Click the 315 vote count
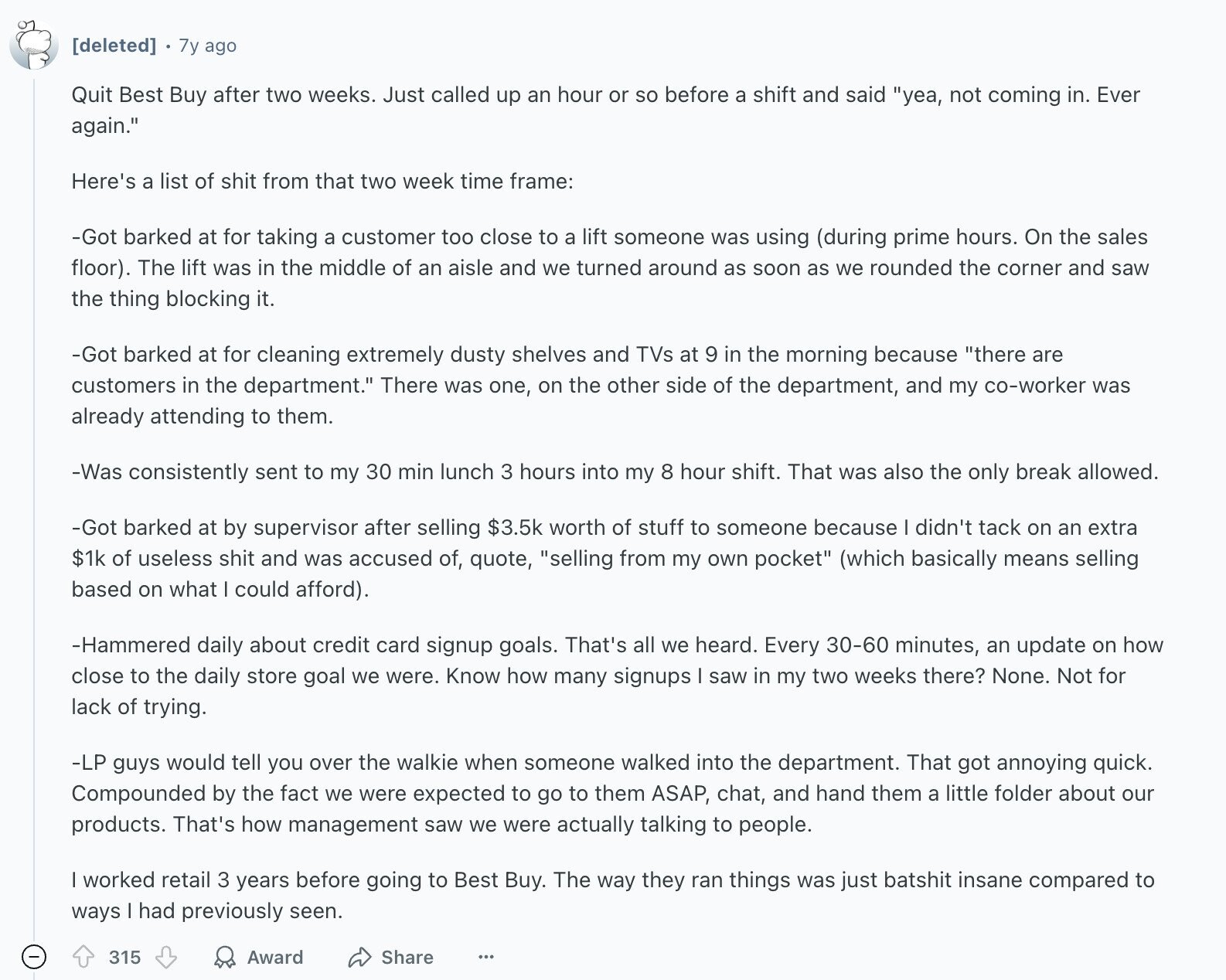1226x980 pixels. 124,958
